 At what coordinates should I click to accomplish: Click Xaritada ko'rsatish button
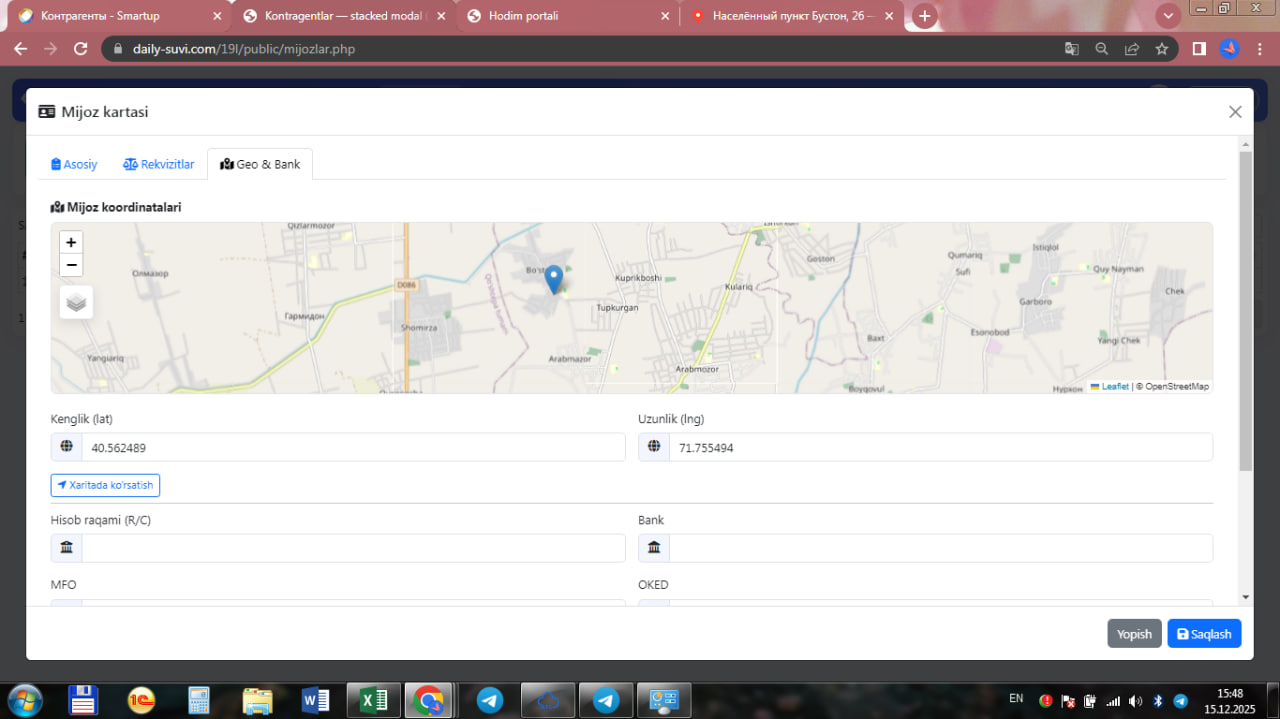105,485
